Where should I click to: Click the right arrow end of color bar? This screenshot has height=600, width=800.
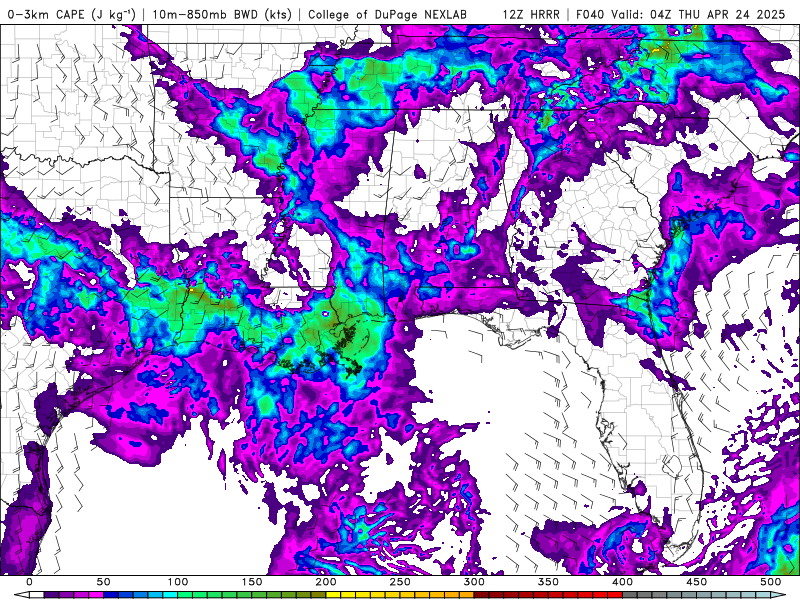(x=778, y=594)
